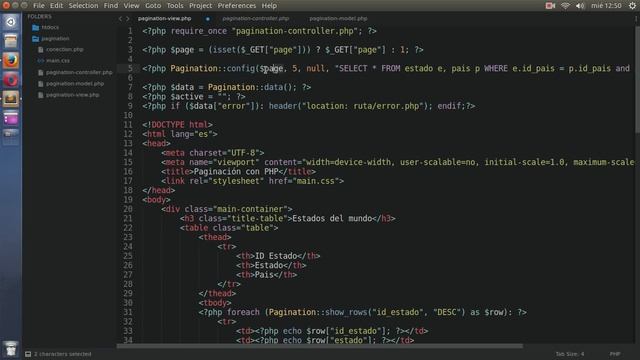Click 'Estados del mundo' heading text
640x360 pixels.
(332, 218)
